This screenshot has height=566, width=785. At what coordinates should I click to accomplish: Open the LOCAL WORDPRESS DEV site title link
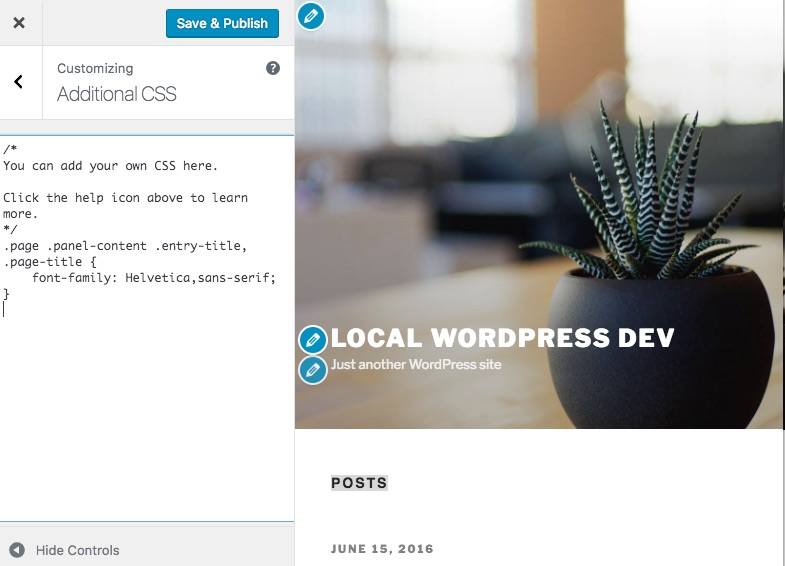[503, 338]
